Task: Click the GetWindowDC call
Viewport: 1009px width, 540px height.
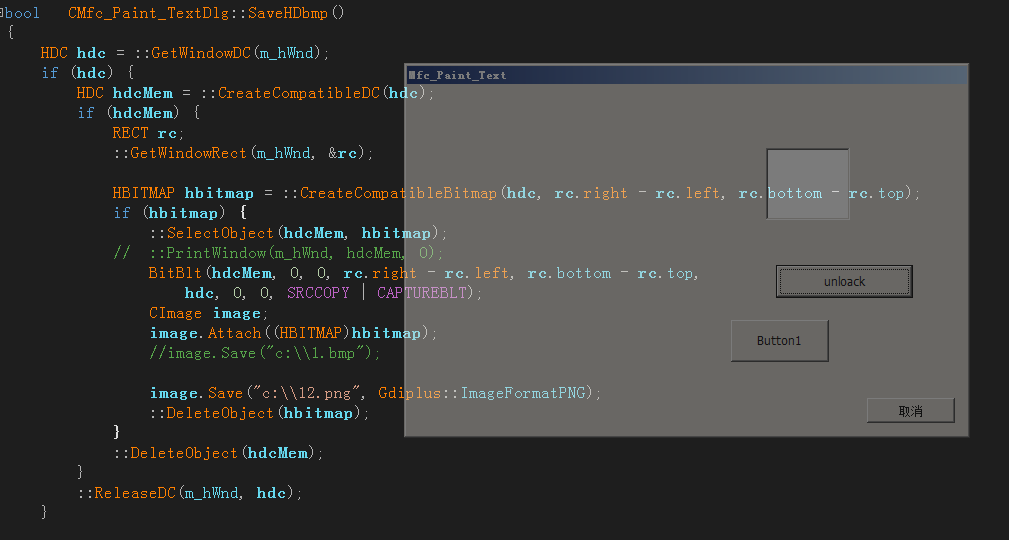Action: 201,53
